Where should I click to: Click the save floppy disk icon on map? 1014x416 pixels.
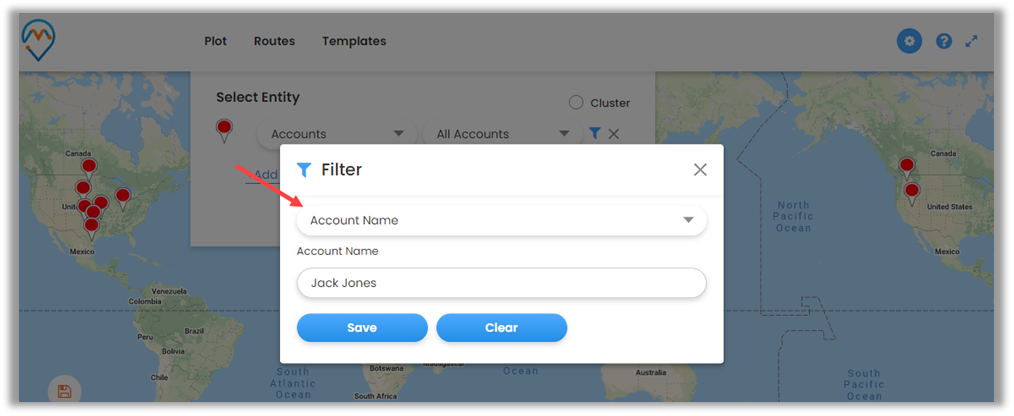[x=64, y=390]
